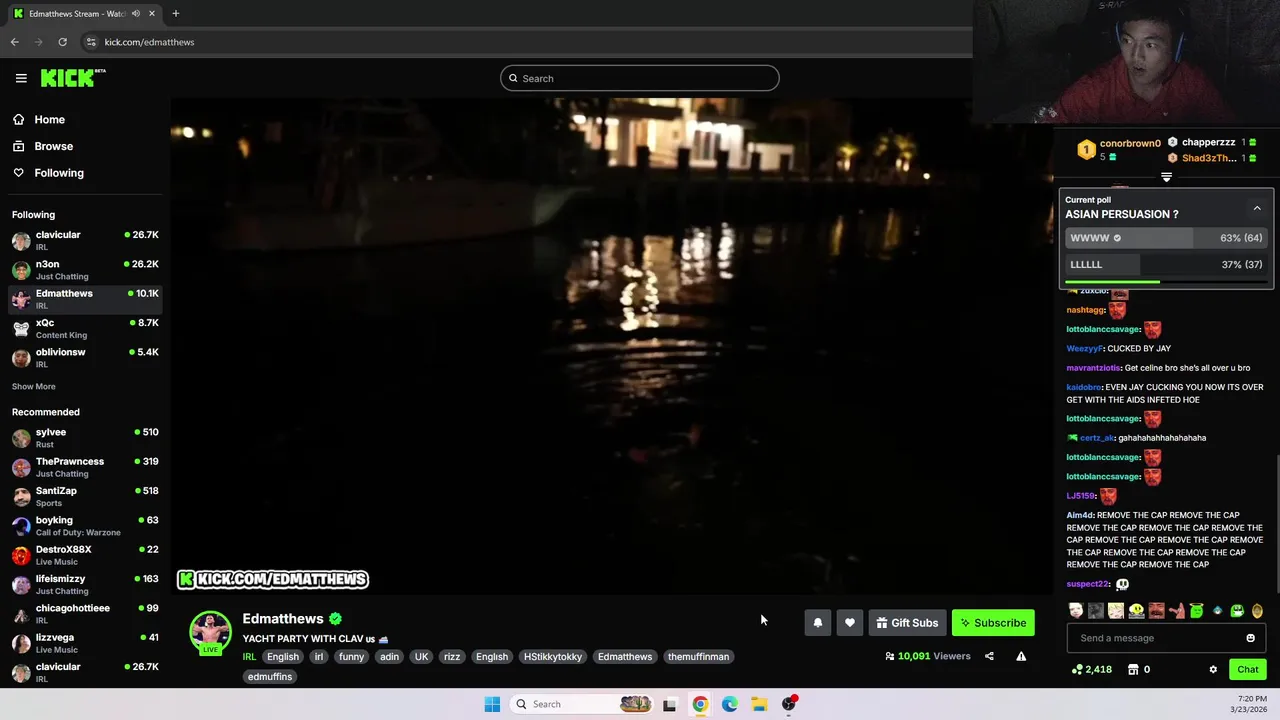Open Microsoft Edge from the taskbar

[730, 704]
